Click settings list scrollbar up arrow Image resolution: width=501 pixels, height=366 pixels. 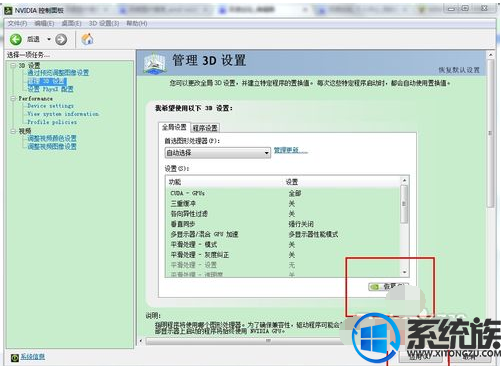(404, 180)
